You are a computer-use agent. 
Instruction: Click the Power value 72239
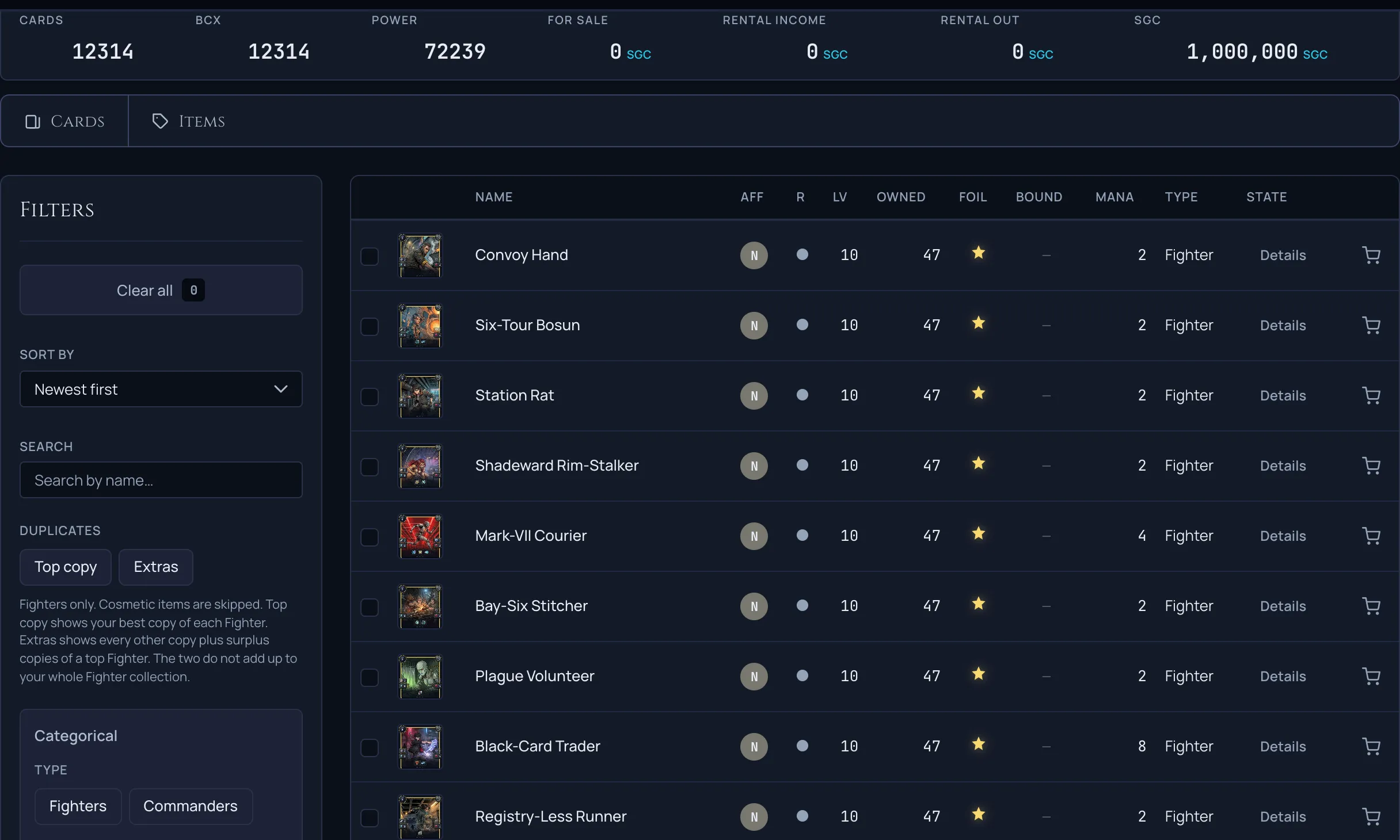455,51
